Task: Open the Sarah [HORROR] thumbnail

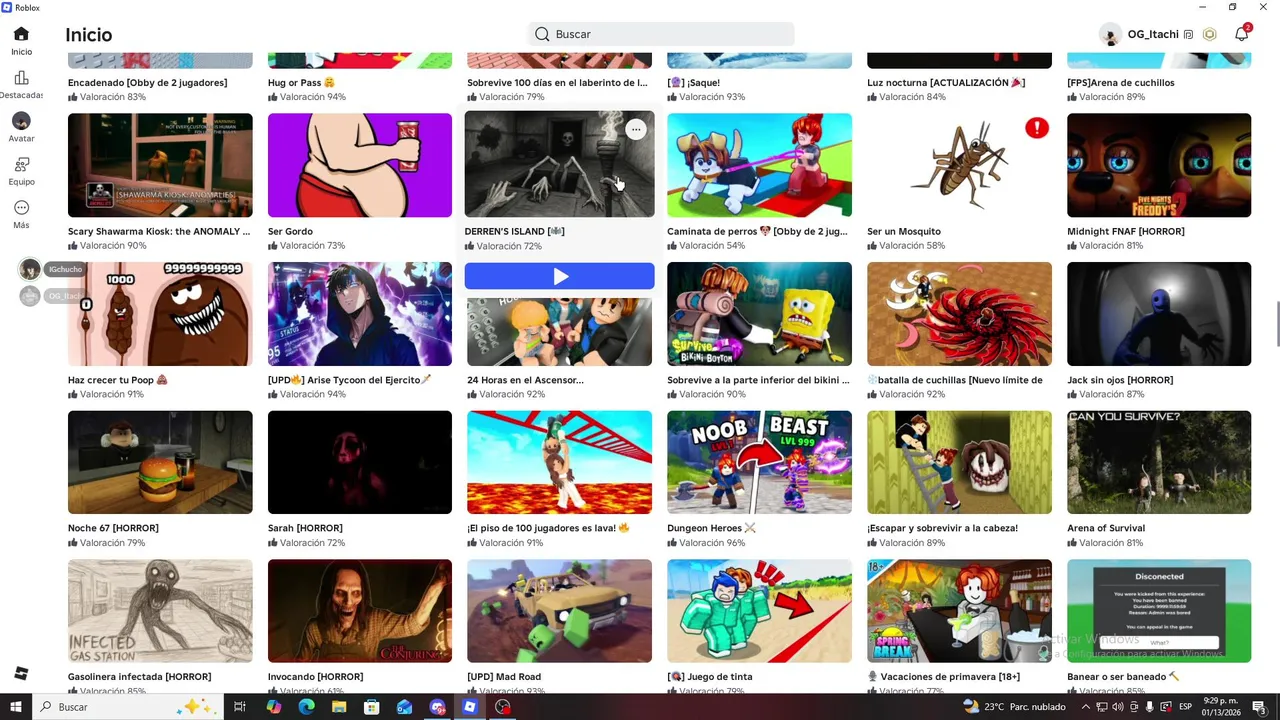Action: click(x=360, y=462)
